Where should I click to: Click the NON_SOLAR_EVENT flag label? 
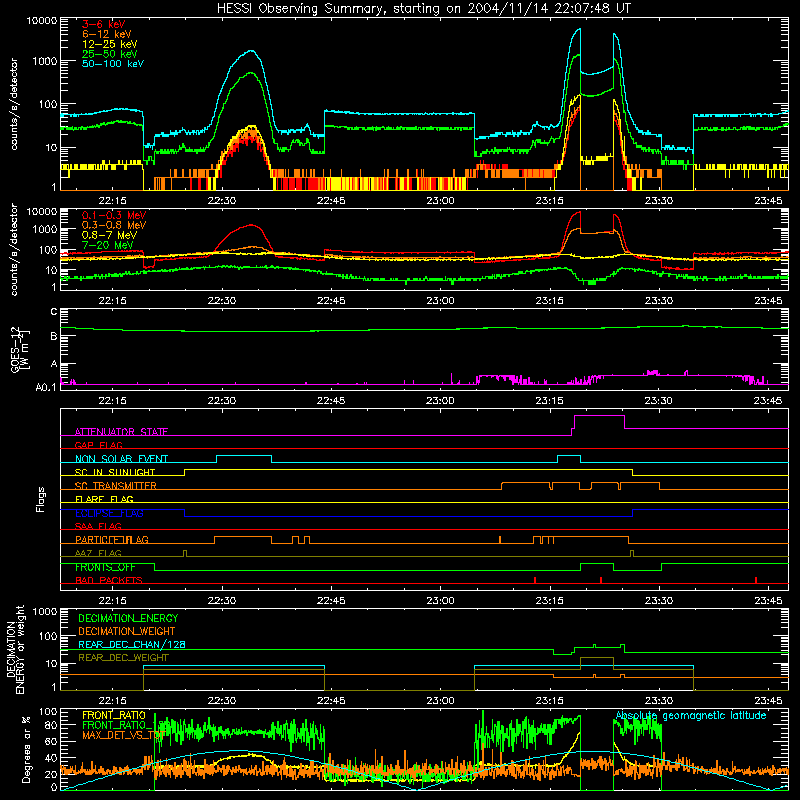121,459
